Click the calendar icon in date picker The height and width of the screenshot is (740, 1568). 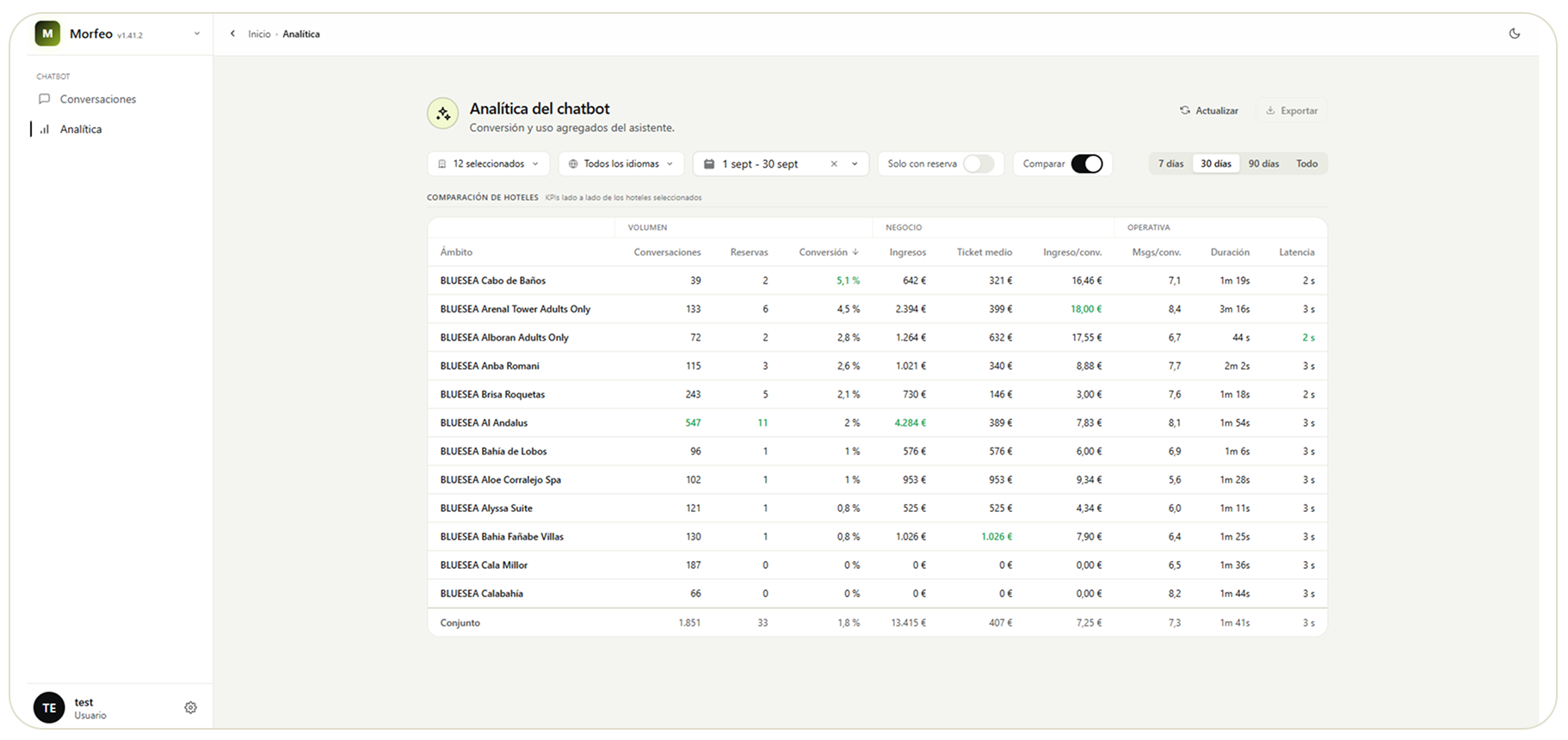[708, 163]
